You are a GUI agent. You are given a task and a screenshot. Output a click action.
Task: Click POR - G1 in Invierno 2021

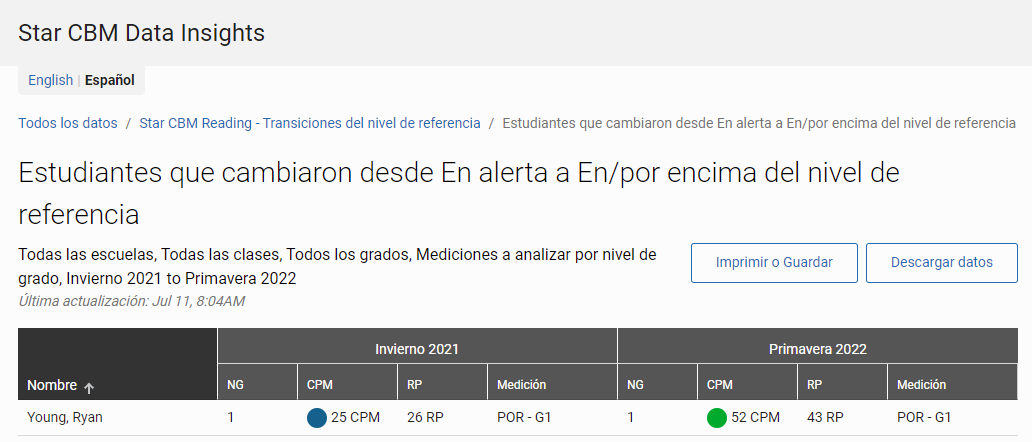524,418
